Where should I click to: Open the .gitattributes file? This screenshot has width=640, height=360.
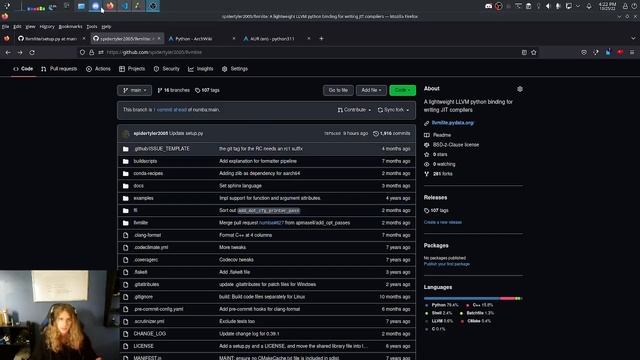click(146, 284)
